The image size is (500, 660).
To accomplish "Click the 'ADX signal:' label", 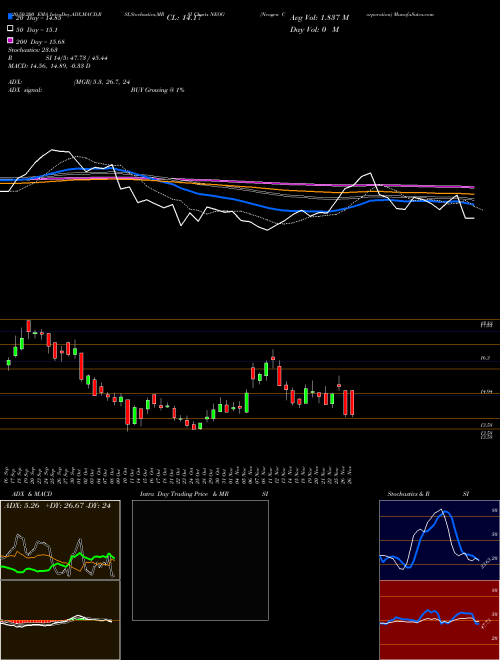I will point(25,90).
